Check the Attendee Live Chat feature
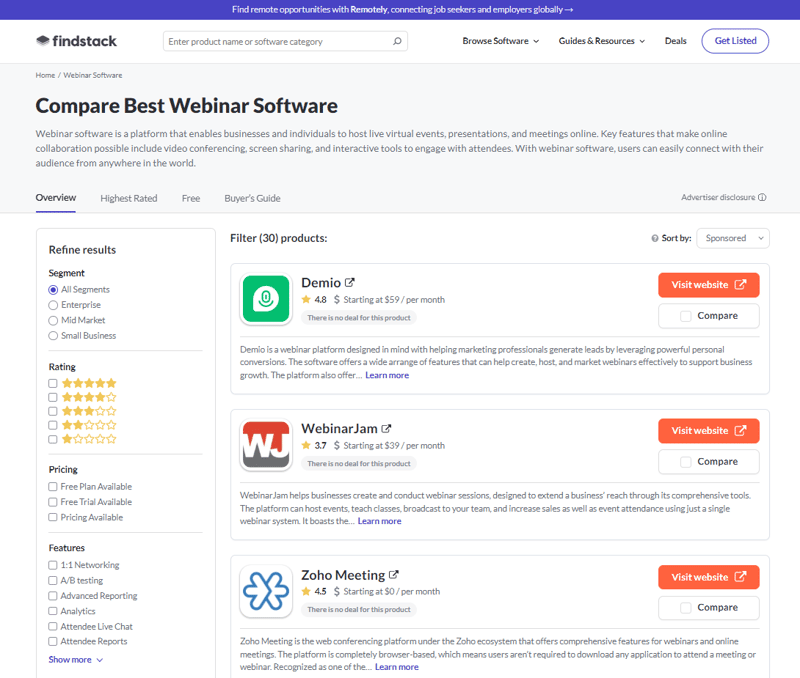 coord(53,626)
